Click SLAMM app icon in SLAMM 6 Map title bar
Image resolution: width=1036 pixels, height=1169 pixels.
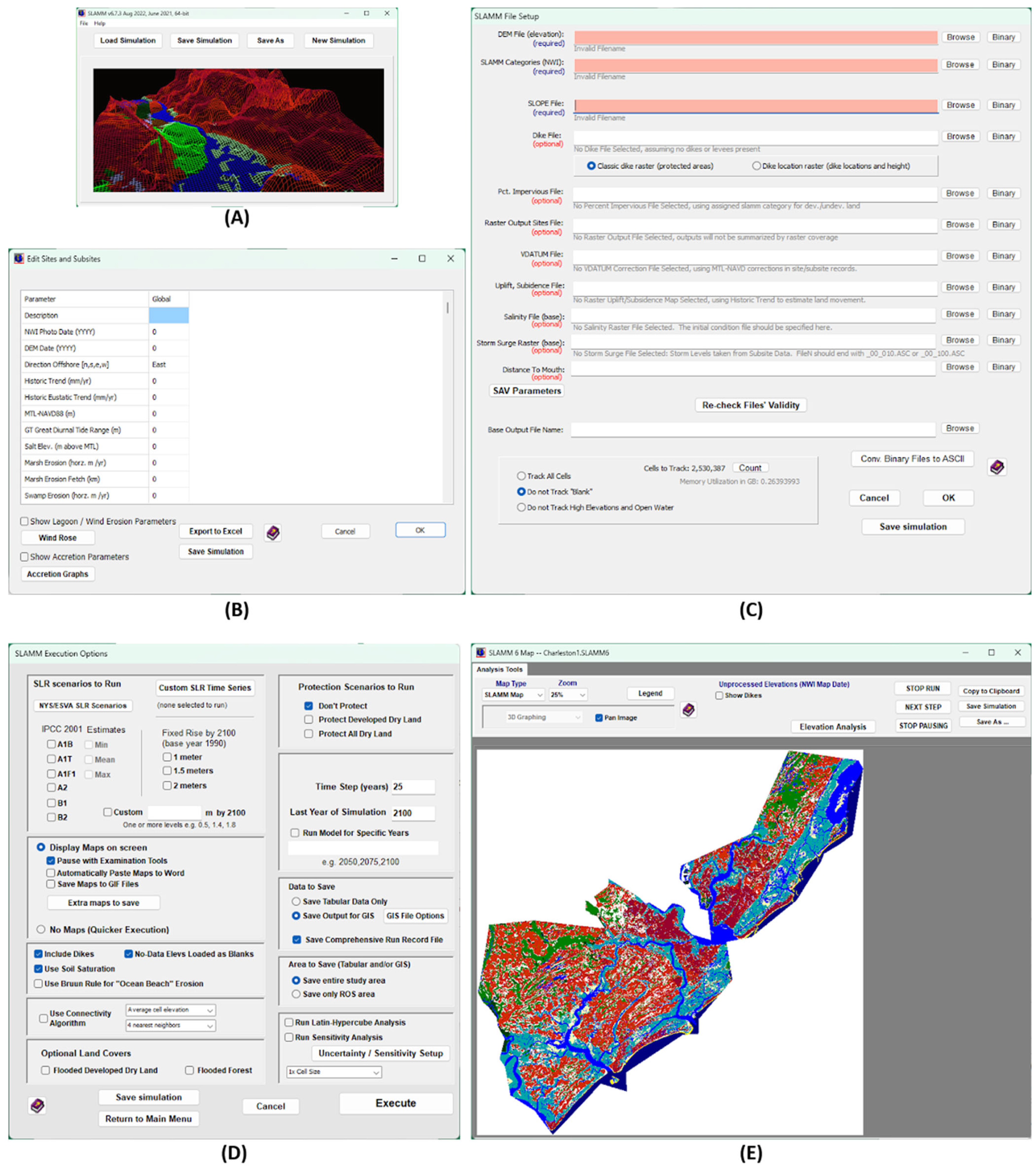[x=481, y=652]
